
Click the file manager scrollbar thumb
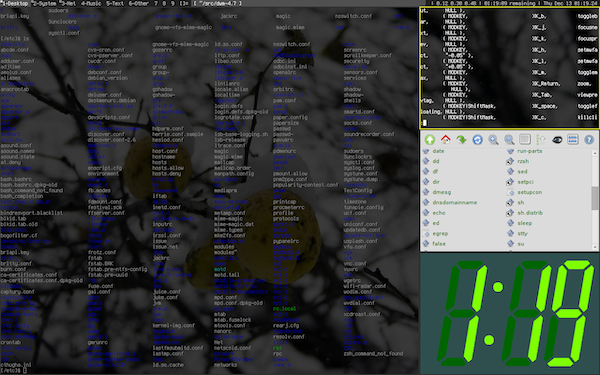[595, 198]
